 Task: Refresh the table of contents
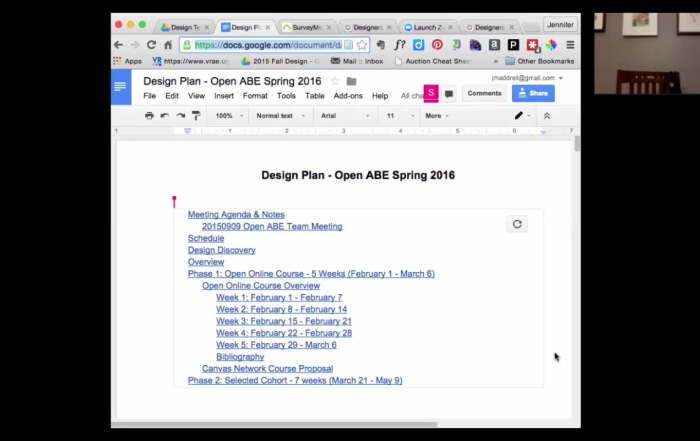click(517, 224)
